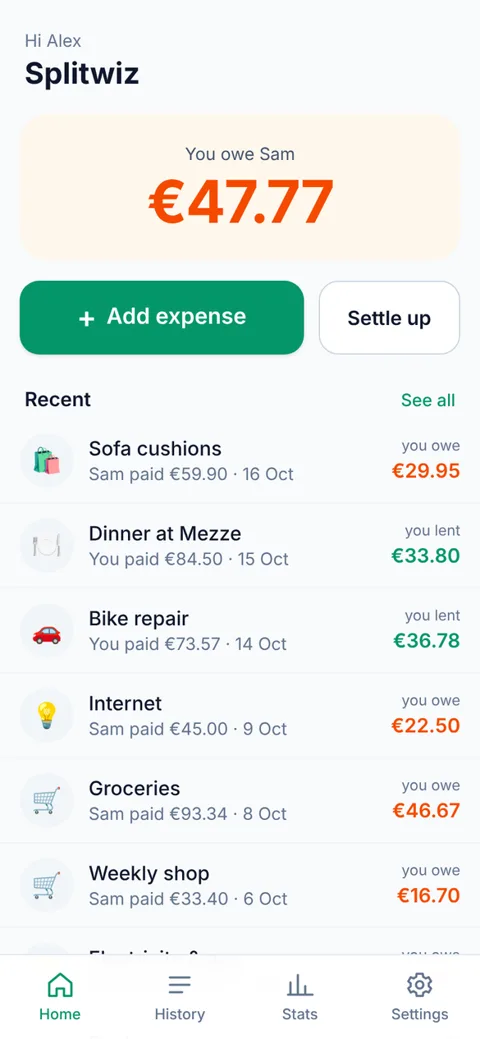Click the Add expense button
480x1039 pixels.
click(x=162, y=317)
